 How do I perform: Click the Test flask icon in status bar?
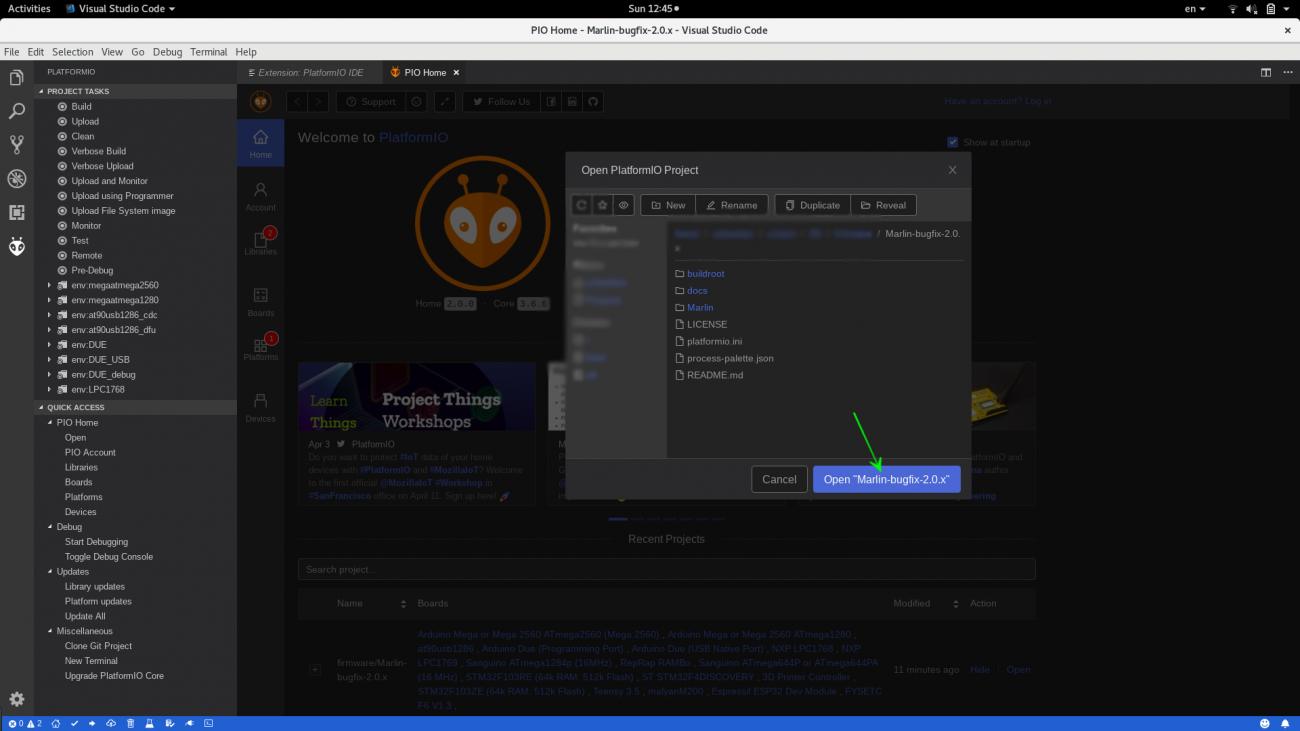(149, 723)
